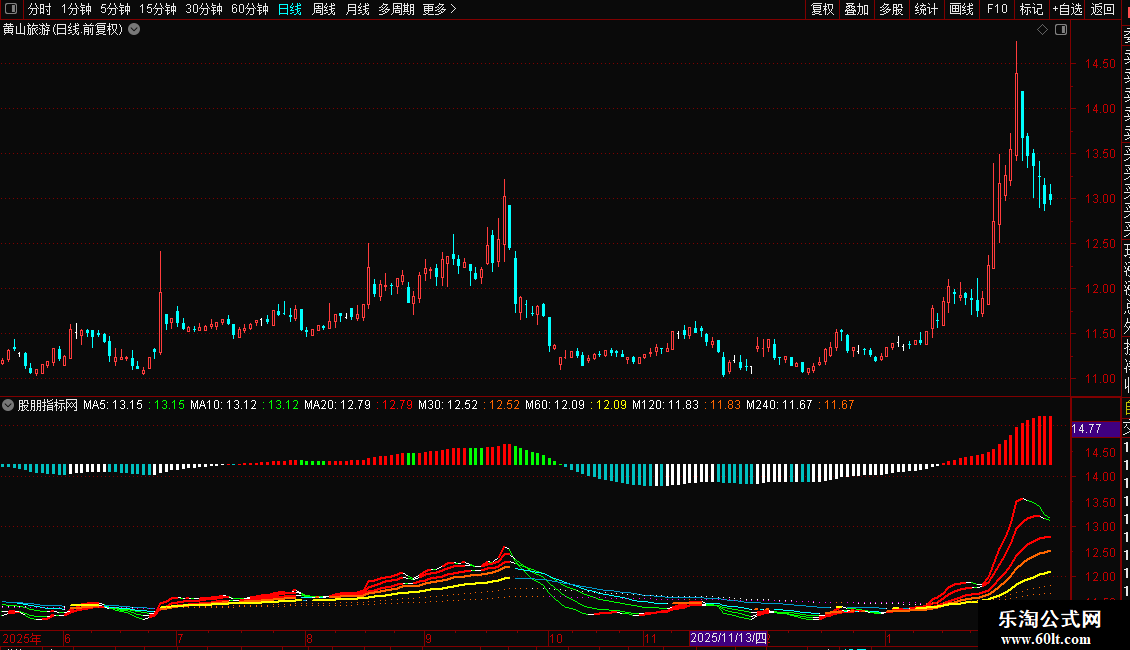Viewport: 1130px width, 650px height.
Task: Open the 统计 statistics tool
Action: click(x=926, y=9)
